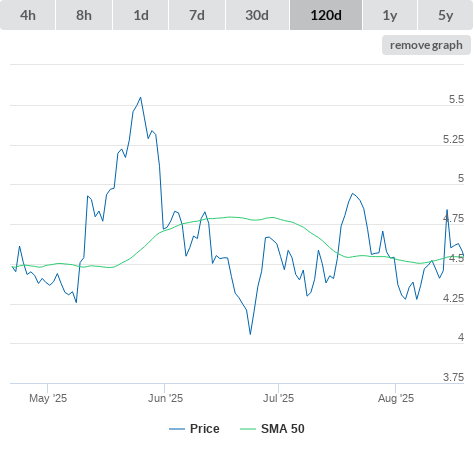Click the lowest price point near 4
The image size is (474, 455).
(x=250, y=334)
